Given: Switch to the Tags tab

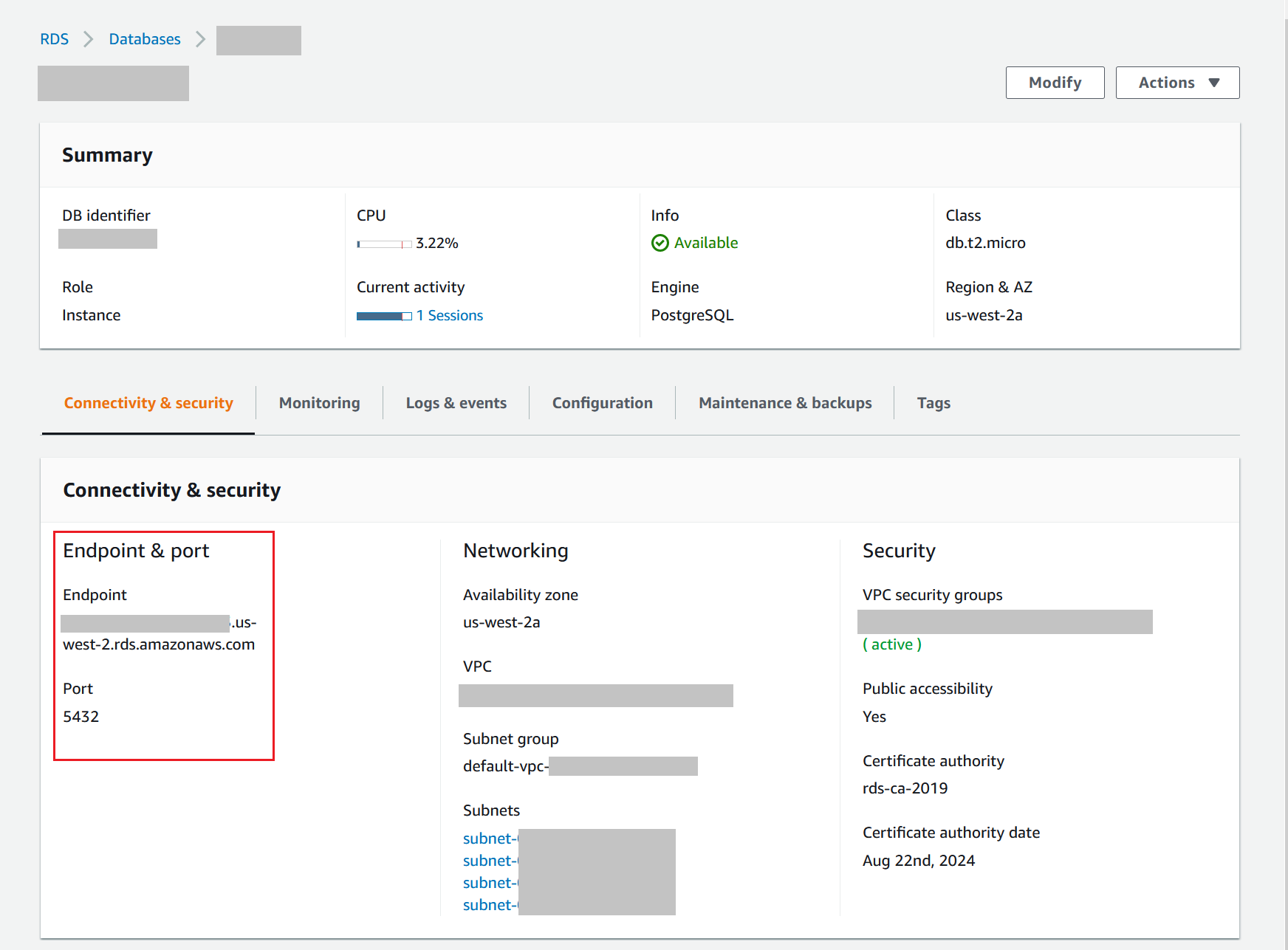Looking at the screenshot, I should point(933,403).
